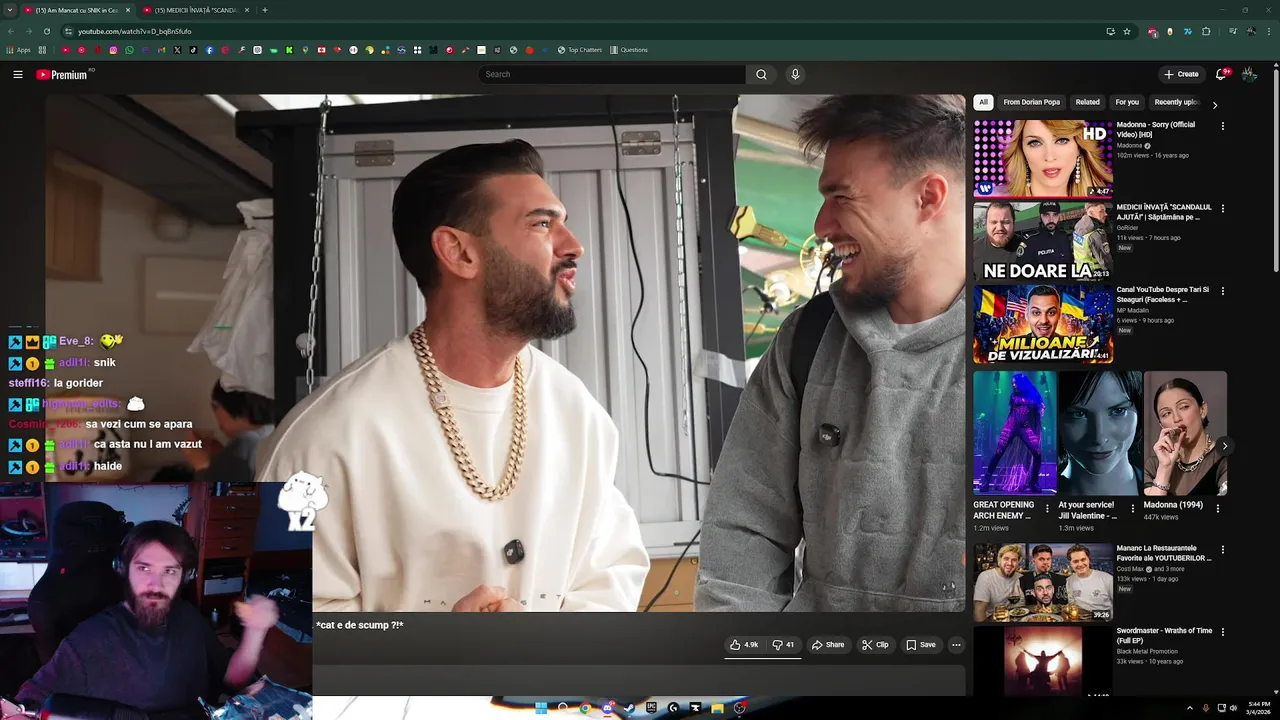Select the Related filter chip

(1087, 102)
